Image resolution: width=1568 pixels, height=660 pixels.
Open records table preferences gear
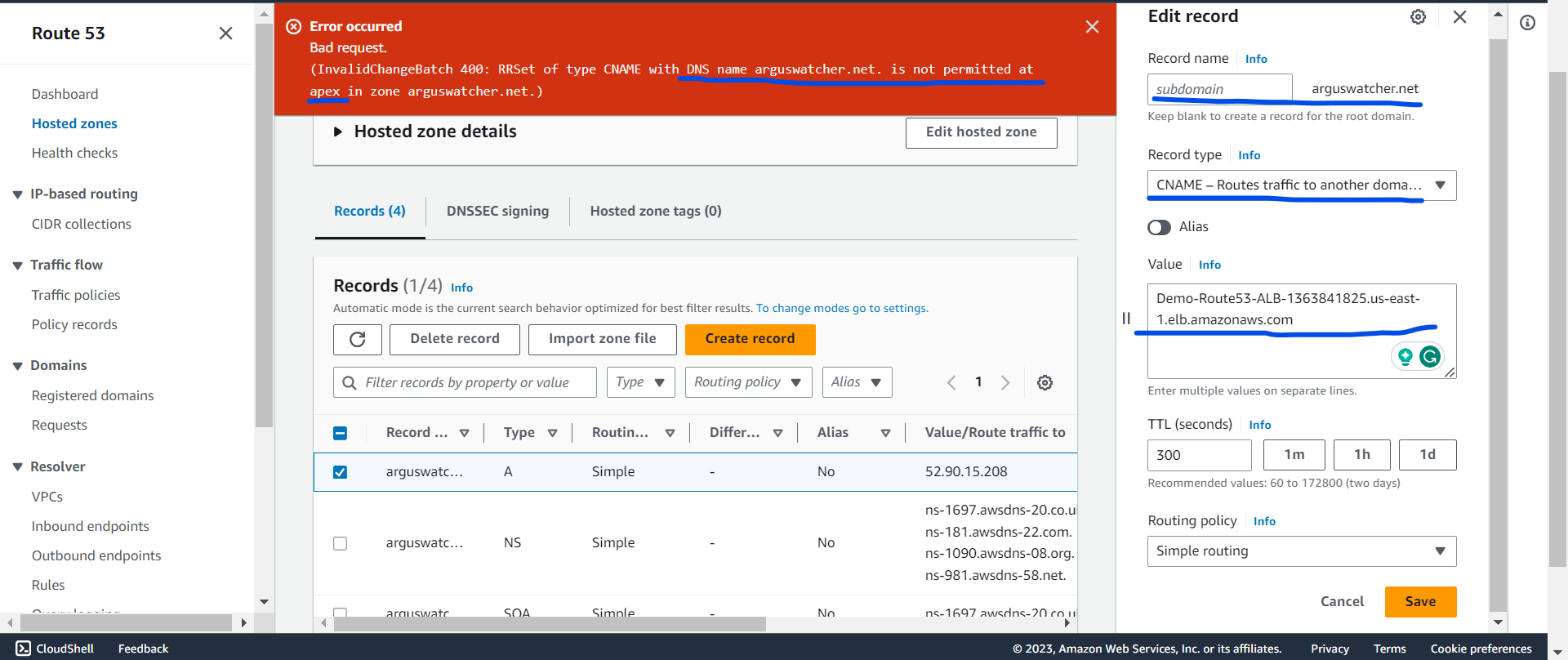(x=1045, y=382)
